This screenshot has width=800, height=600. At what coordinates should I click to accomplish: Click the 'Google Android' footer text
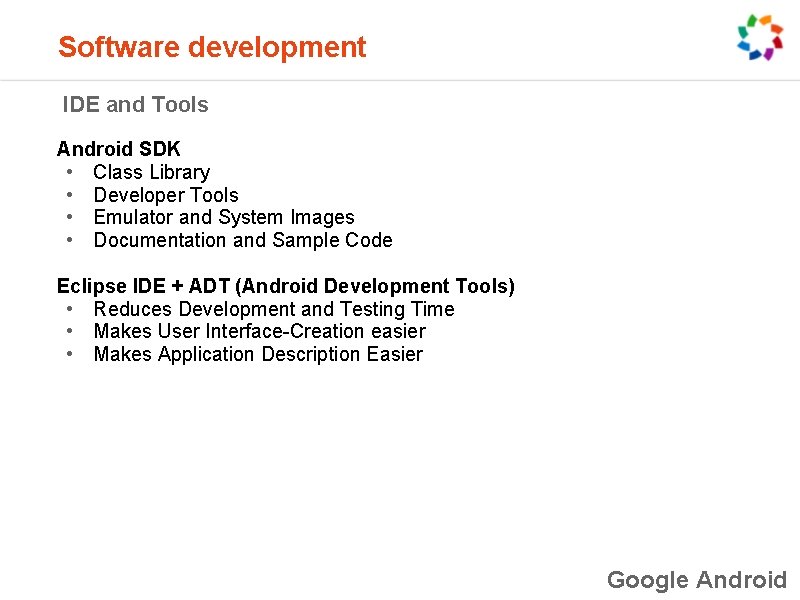tap(697, 580)
